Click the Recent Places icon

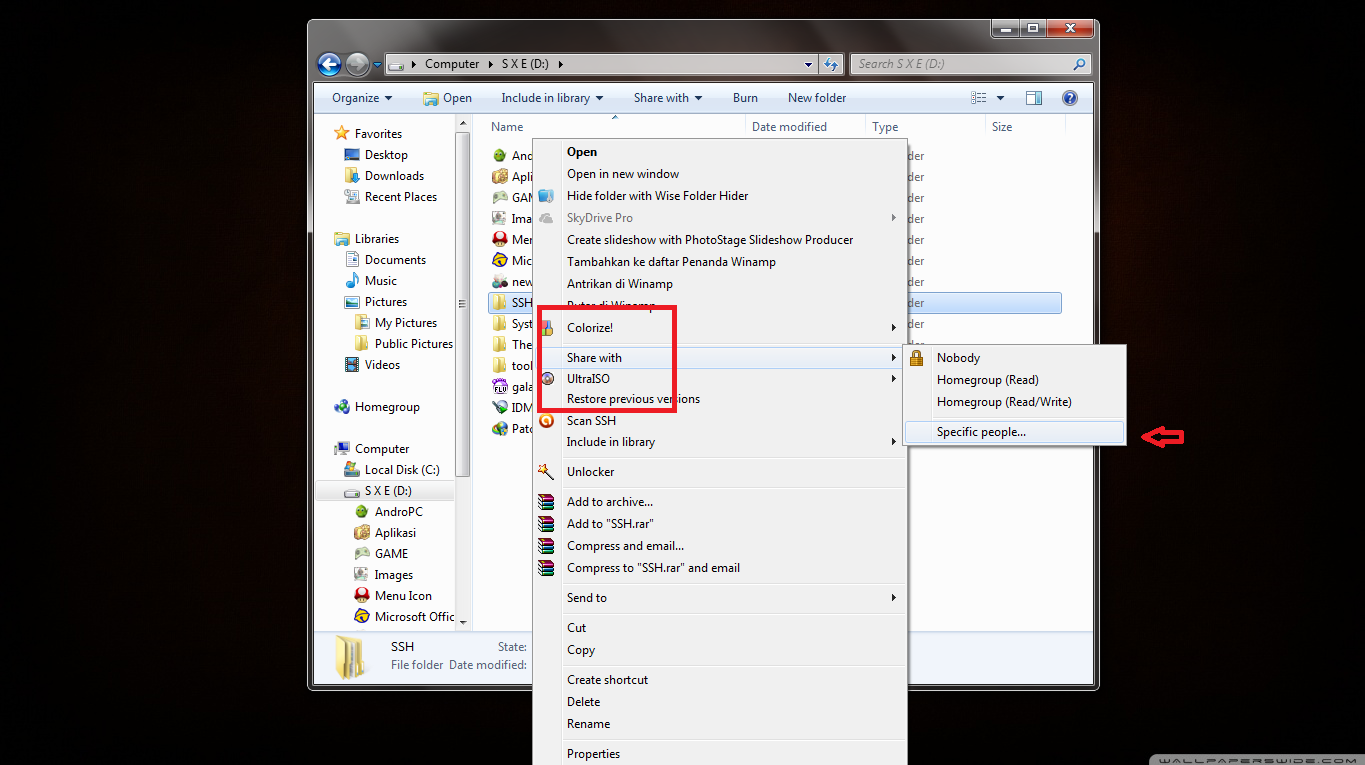point(352,197)
